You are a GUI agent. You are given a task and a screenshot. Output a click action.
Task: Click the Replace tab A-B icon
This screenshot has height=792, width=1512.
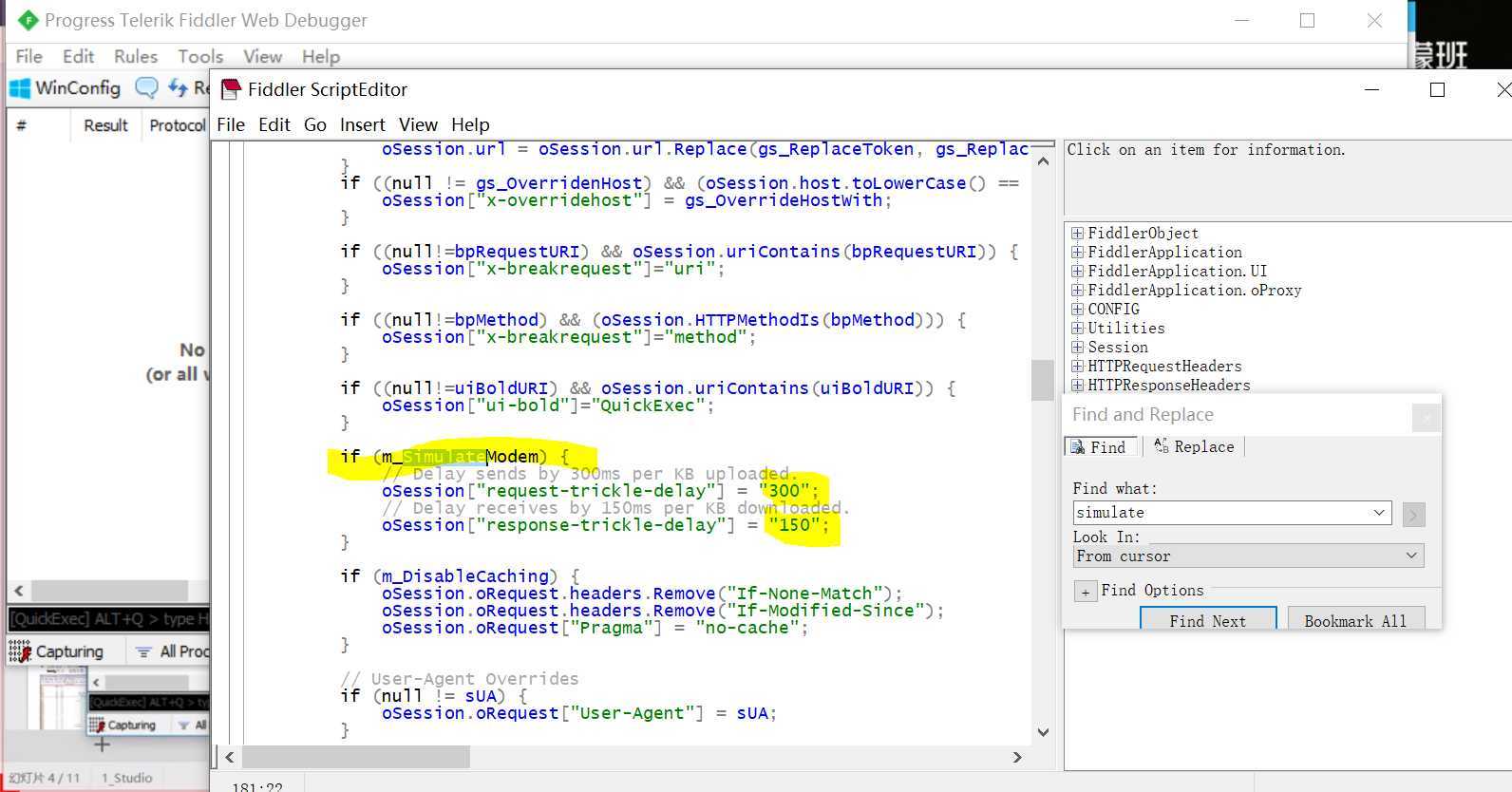[x=1161, y=445]
